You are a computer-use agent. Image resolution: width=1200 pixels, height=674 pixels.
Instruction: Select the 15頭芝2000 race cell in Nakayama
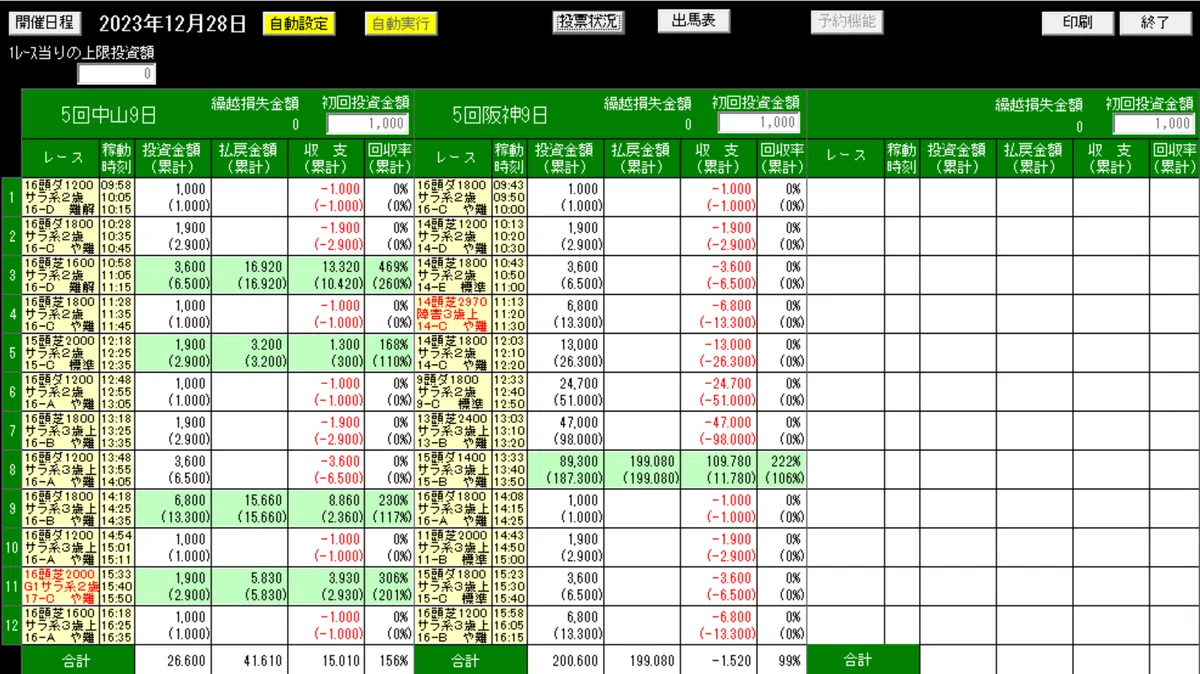[60, 352]
